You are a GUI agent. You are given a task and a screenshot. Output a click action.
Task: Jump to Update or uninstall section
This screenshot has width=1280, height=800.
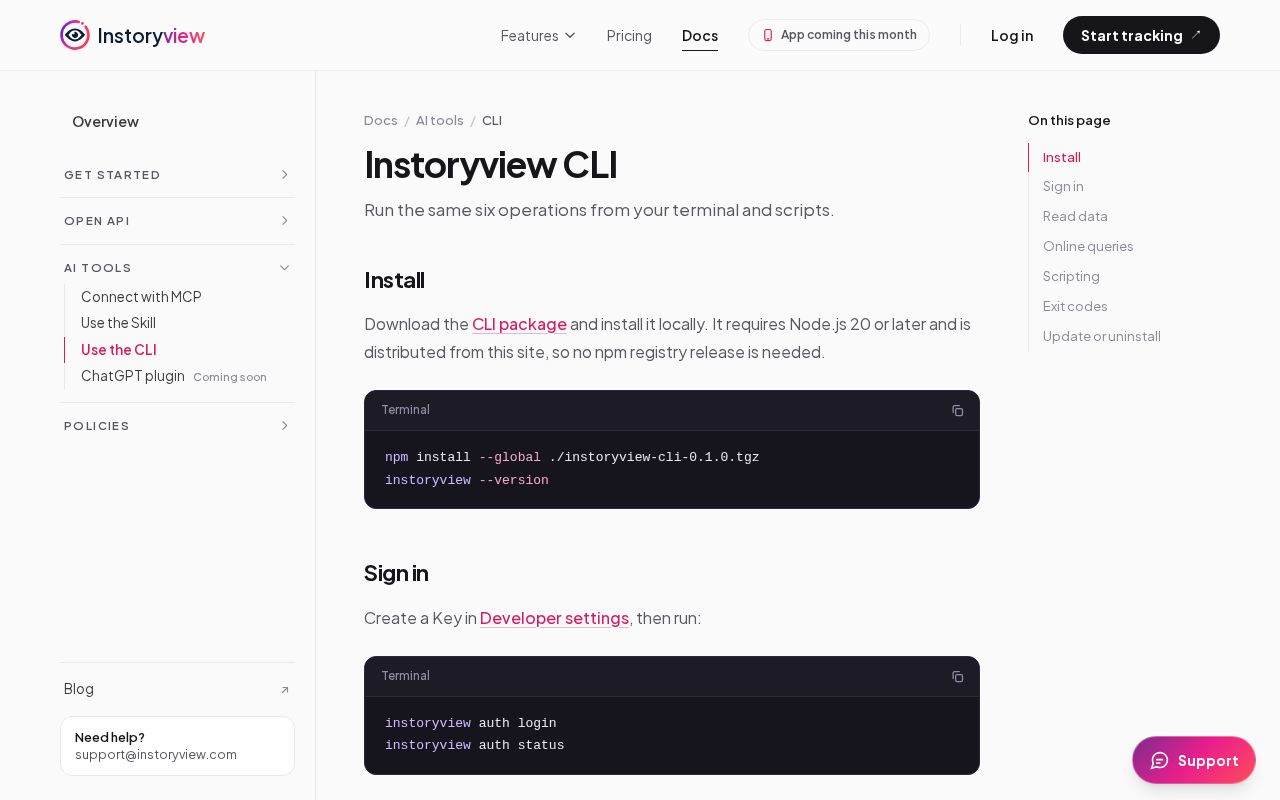pyautogui.click(x=1102, y=336)
